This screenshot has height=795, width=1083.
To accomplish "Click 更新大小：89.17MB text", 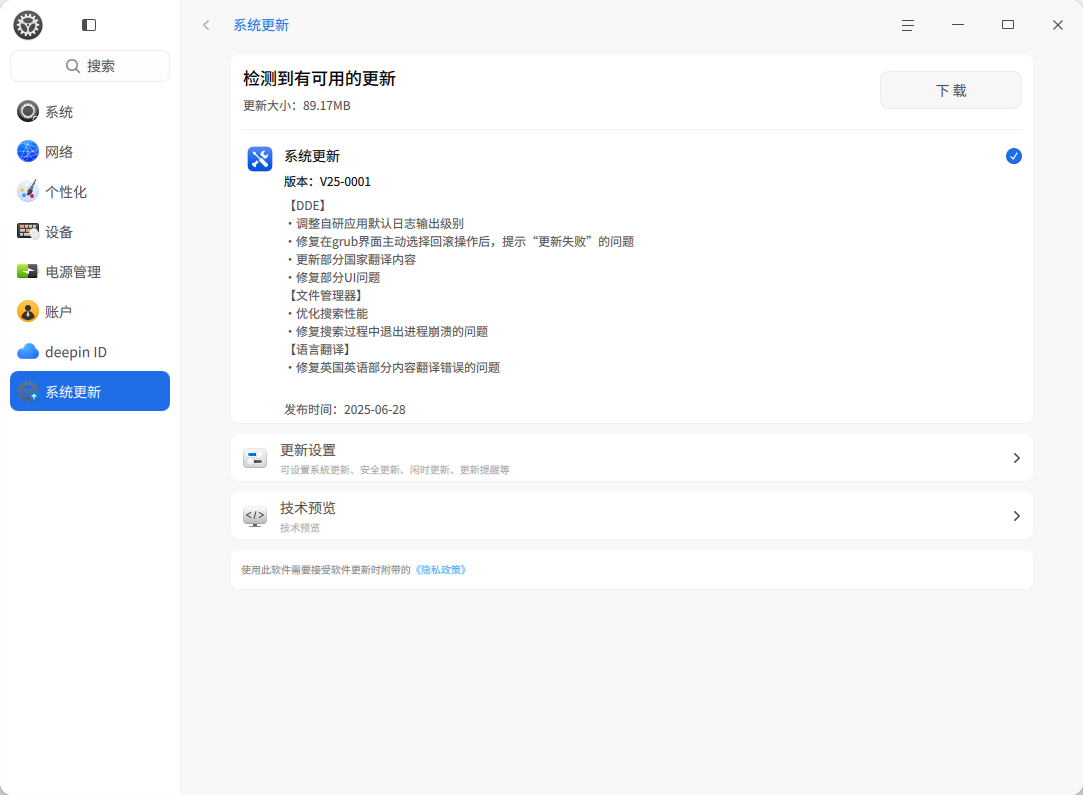I will click(297, 106).
